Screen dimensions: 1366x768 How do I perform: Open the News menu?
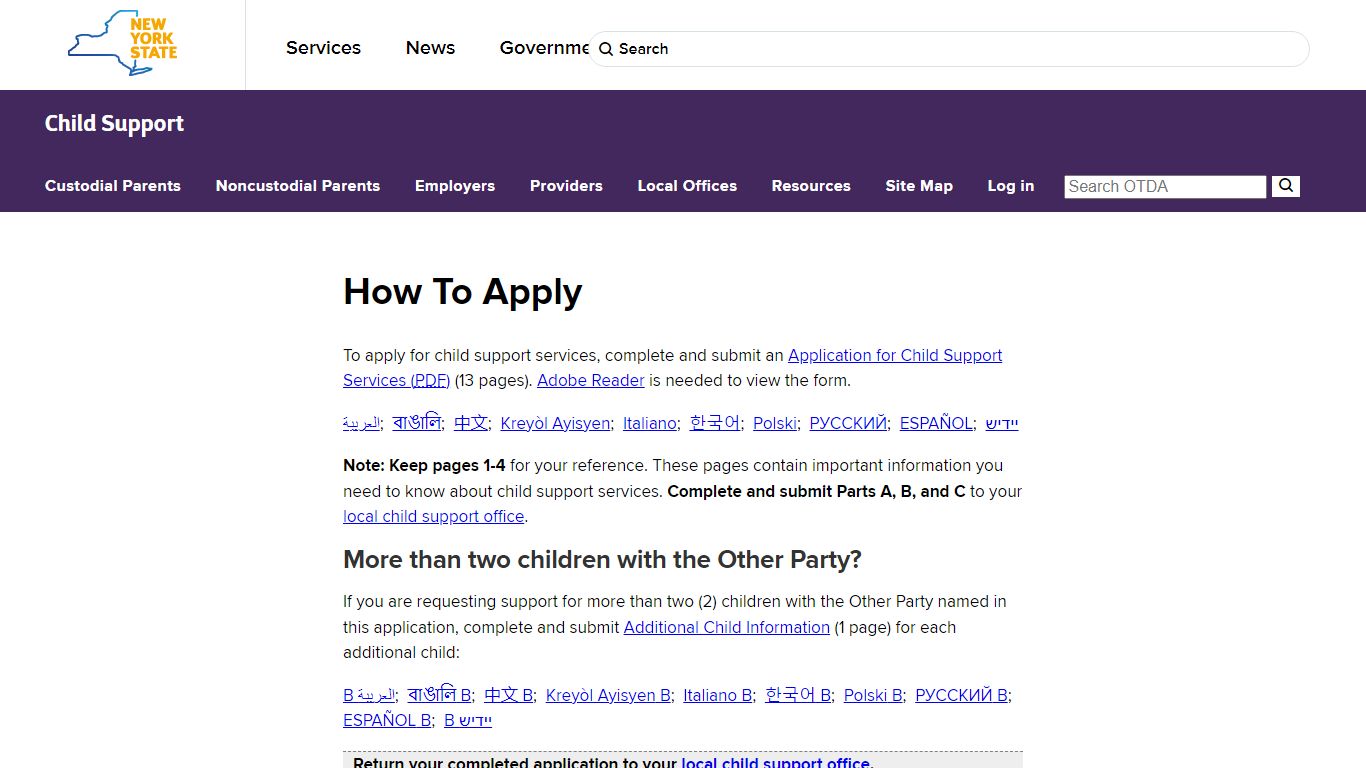[x=430, y=48]
